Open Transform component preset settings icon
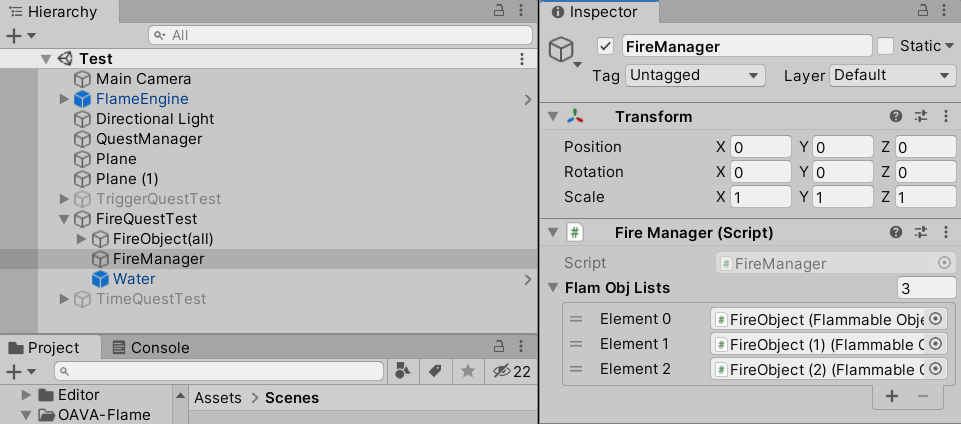Screen dimensions: 961x424 point(921,117)
